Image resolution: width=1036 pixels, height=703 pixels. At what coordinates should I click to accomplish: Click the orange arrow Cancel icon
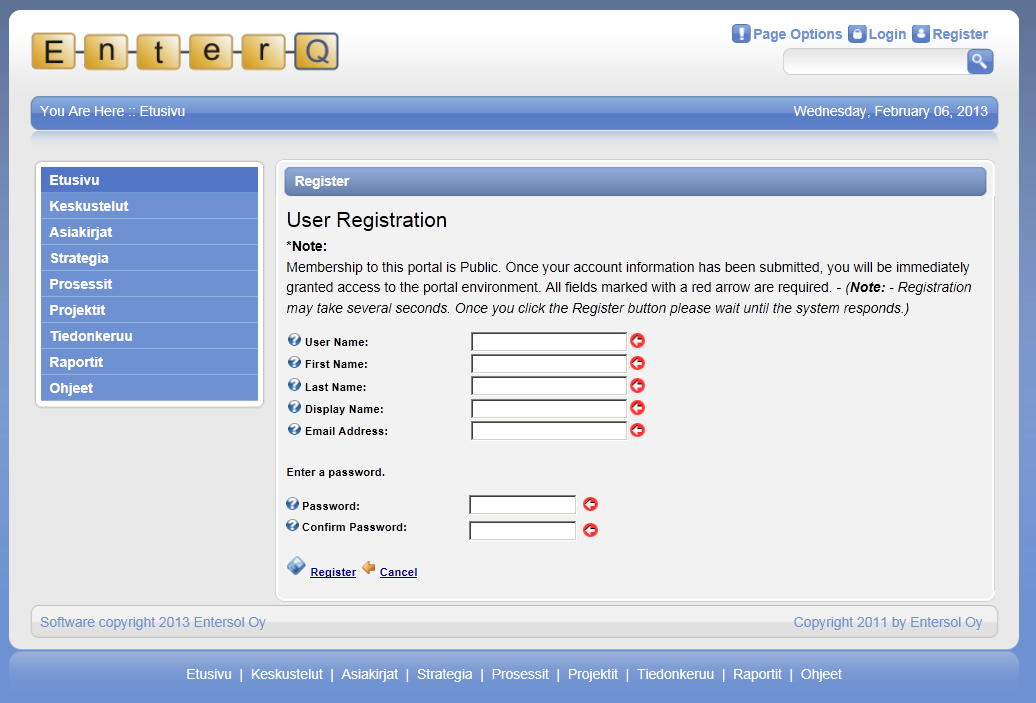[x=369, y=568]
